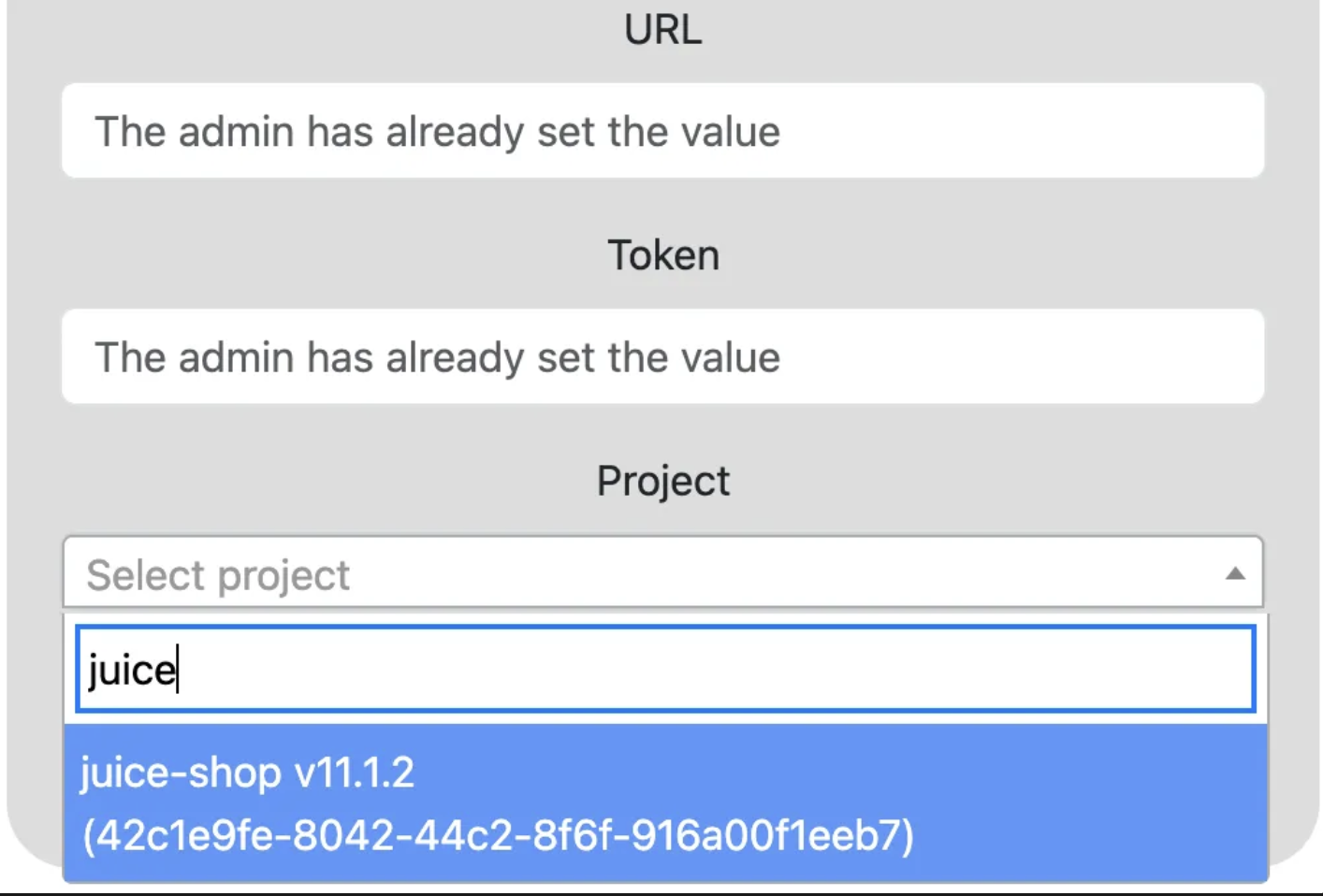Viewport: 1323px width, 896px height.
Task: Focus the Token input field
Action: [662, 357]
